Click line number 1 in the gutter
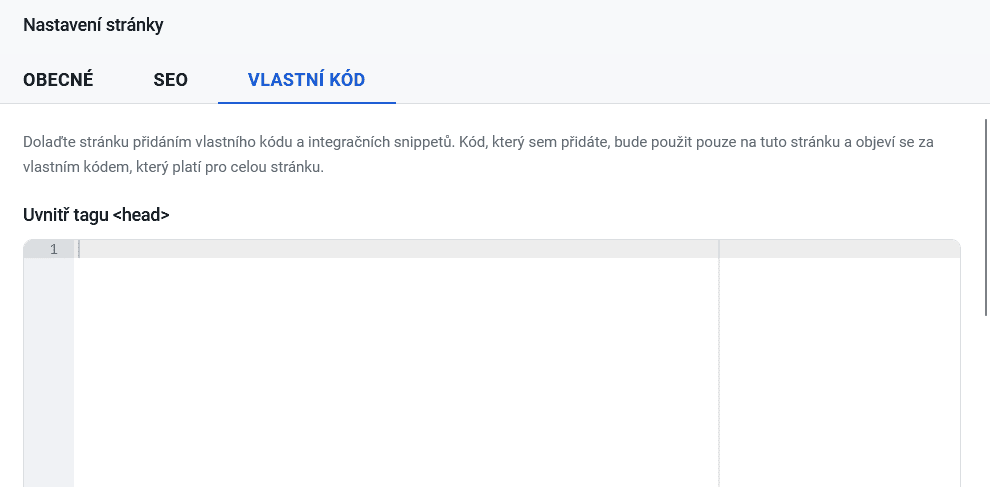Screen dimensions: 990x487 pyautogui.click(x=54, y=250)
